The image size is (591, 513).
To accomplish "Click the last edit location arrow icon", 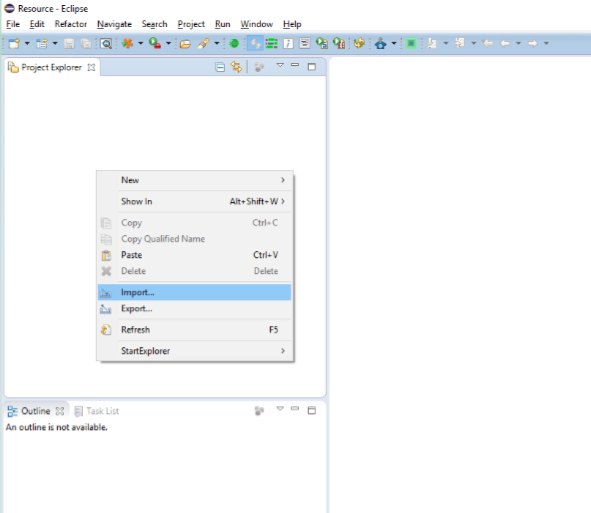I will pyautogui.click(x=488, y=44).
